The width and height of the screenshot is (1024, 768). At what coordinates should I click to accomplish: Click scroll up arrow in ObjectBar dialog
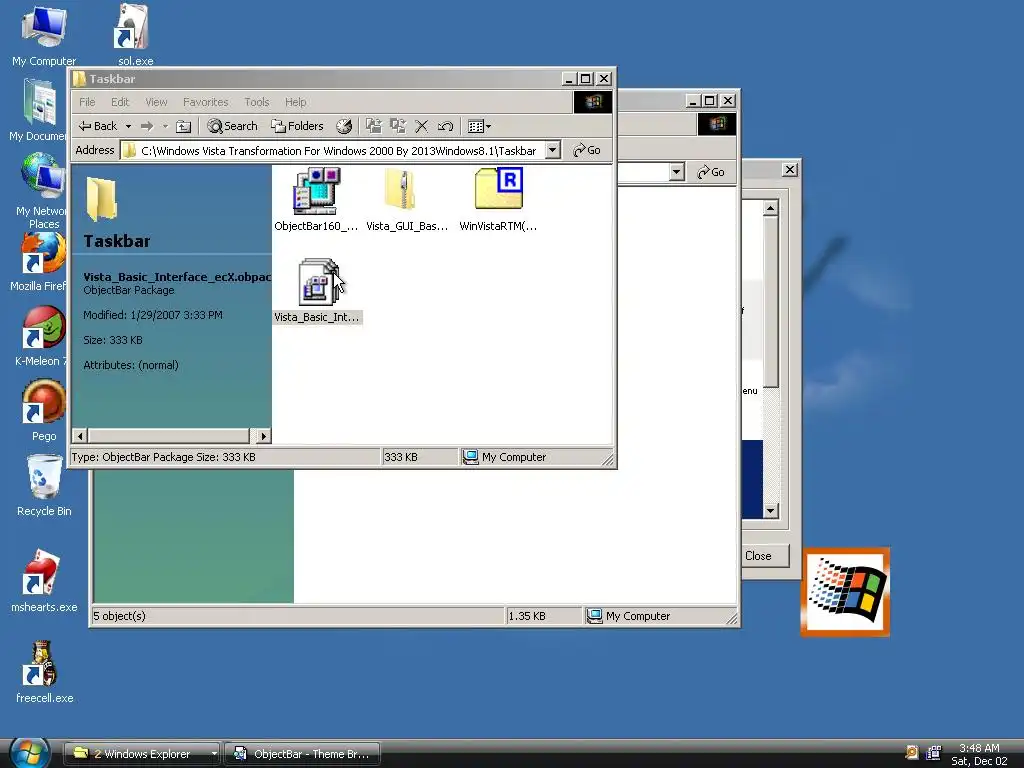click(x=771, y=208)
